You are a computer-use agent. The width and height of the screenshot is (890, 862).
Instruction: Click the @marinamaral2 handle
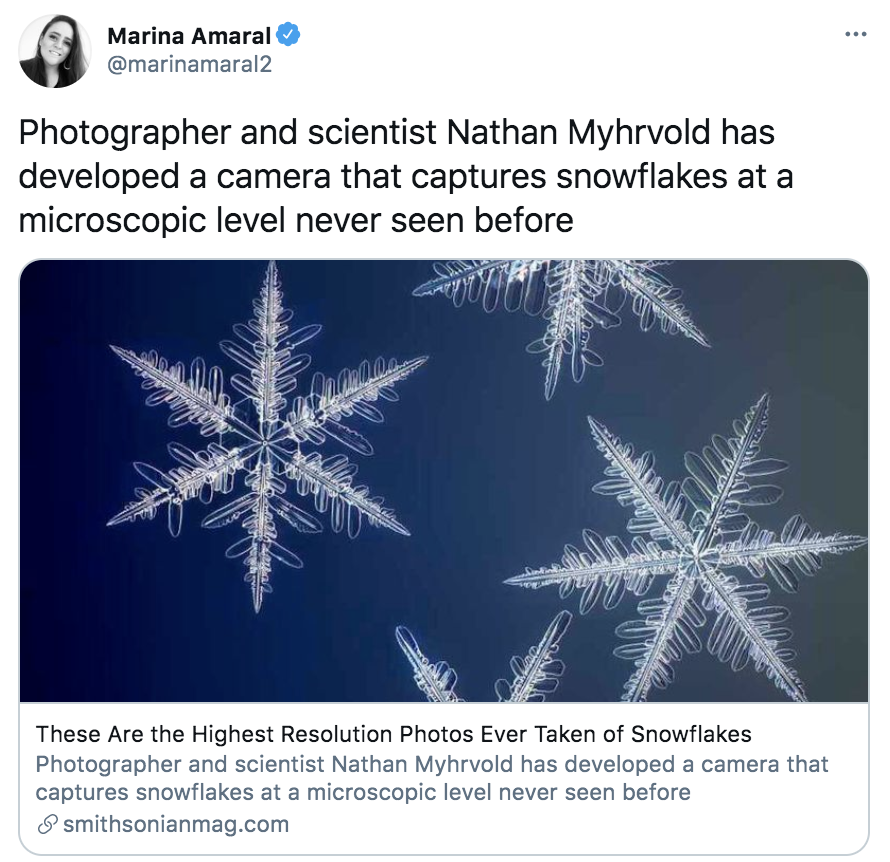[x=189, y=64]
